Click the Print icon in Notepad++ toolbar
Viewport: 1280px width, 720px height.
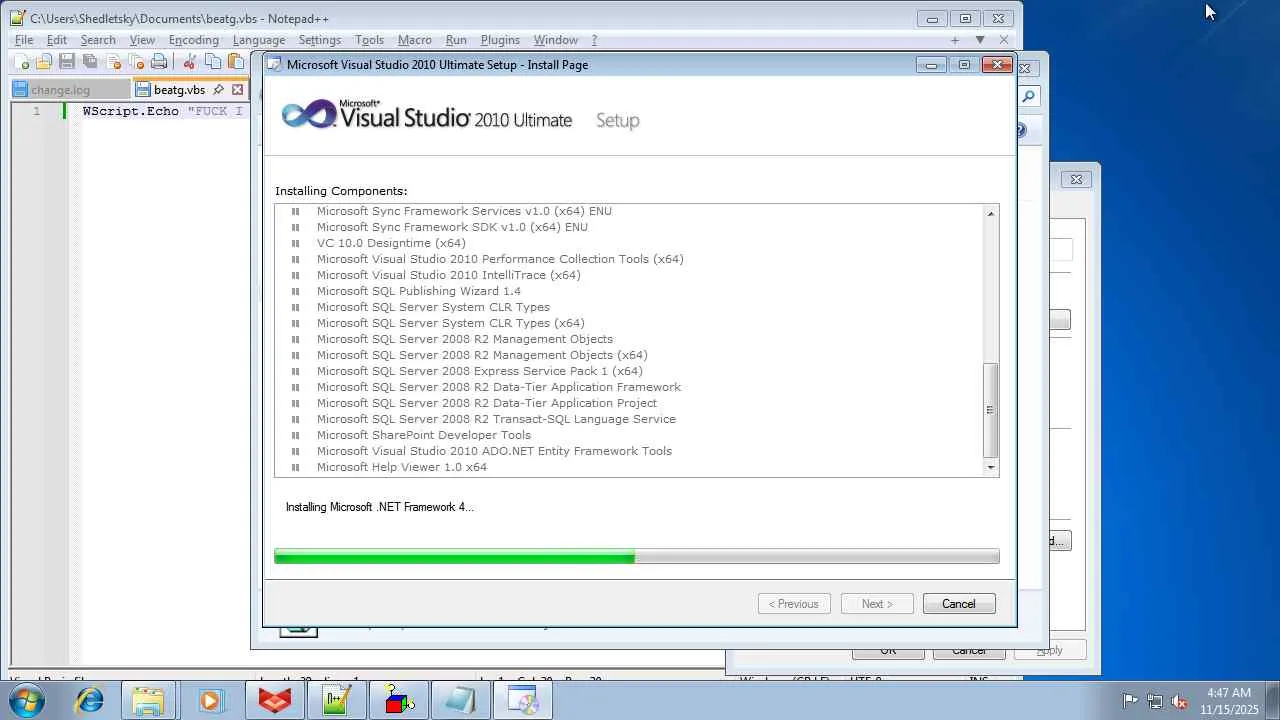(159, 62)
